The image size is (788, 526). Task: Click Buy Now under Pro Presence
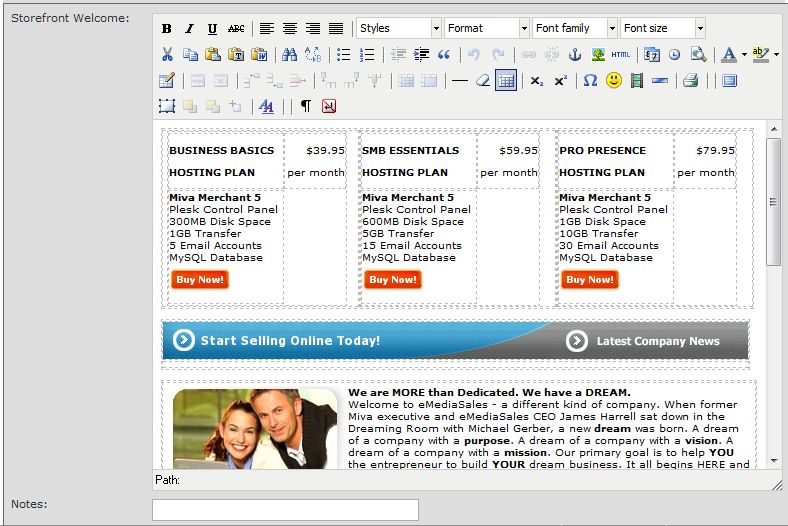coord(589,280)
